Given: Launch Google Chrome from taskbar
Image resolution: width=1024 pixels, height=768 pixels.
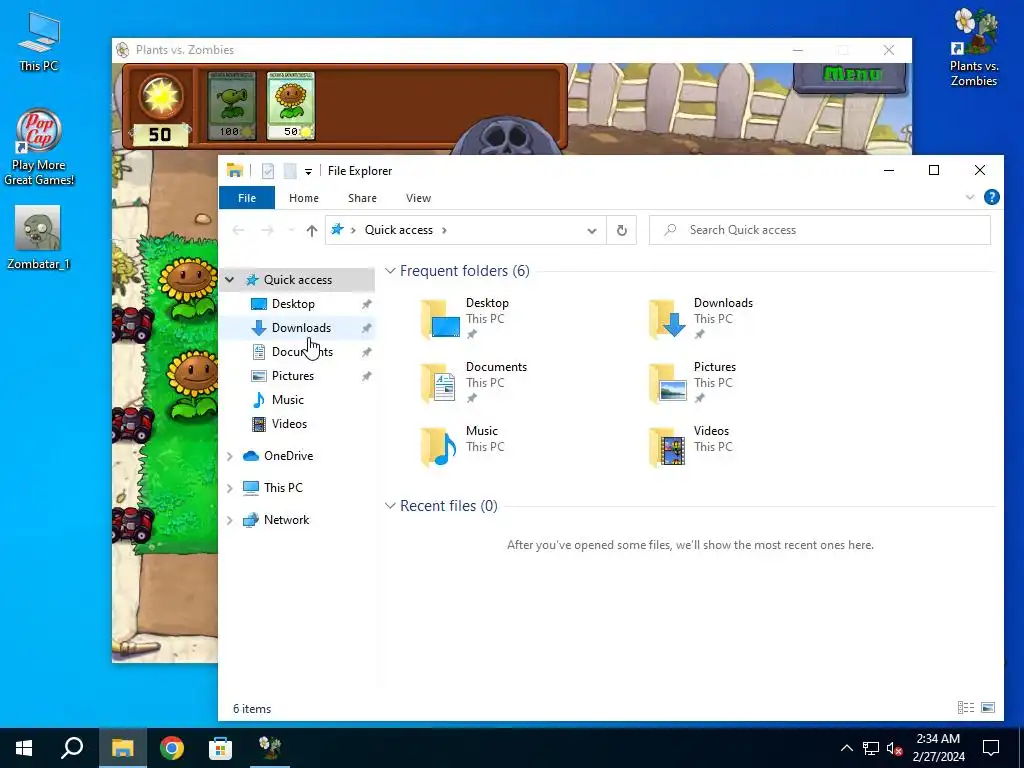Looking at the screenshot, I should click(172, 748).
